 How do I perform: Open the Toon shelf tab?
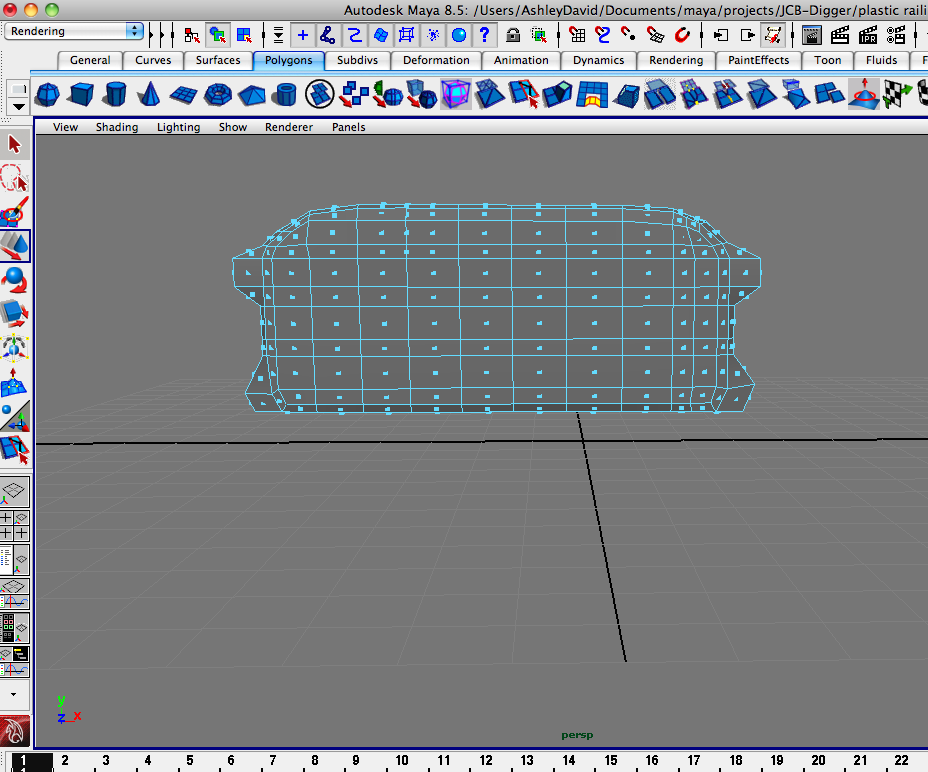pyautogui.click(x=827, y=60)
